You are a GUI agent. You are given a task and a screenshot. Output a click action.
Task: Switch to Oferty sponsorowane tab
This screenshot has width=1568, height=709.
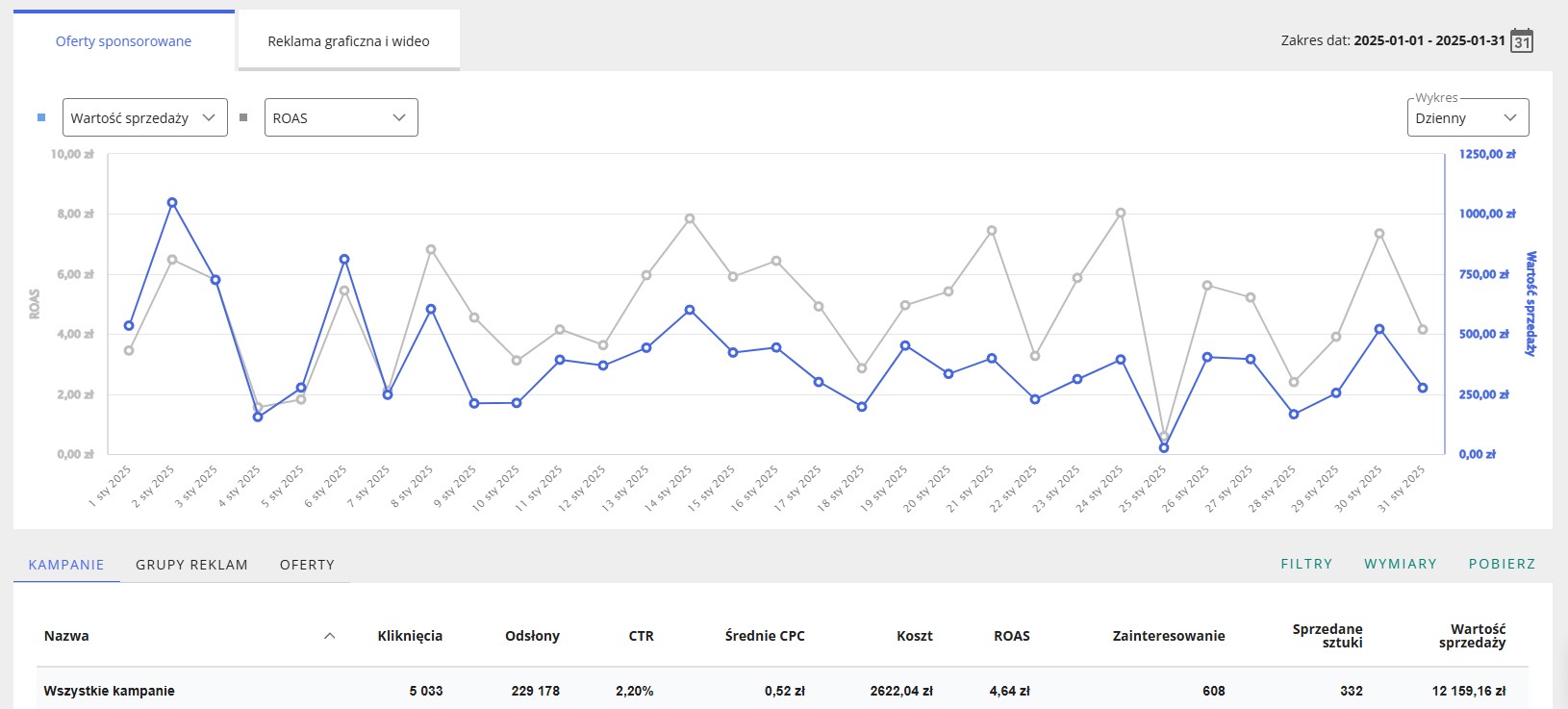123,41
